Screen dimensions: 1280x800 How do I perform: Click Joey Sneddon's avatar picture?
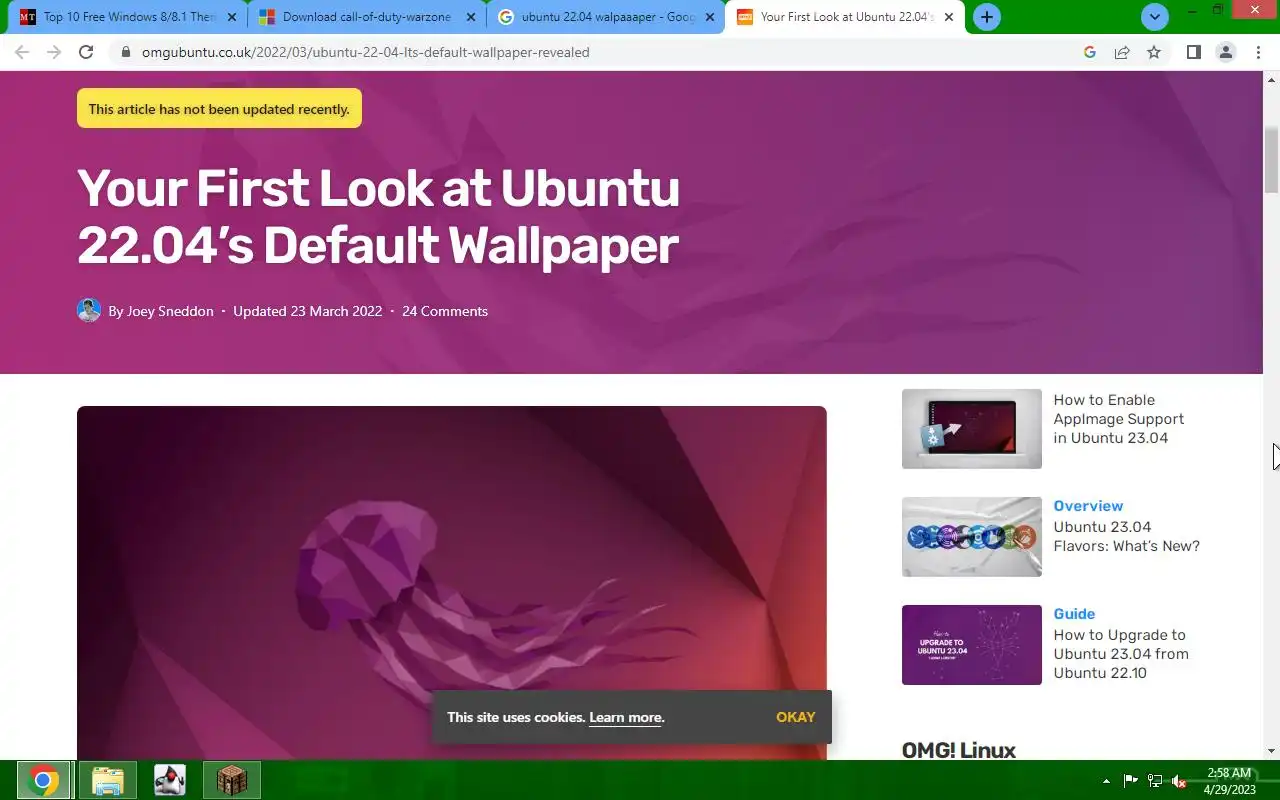pyautogui.click(x=89, y=310)
